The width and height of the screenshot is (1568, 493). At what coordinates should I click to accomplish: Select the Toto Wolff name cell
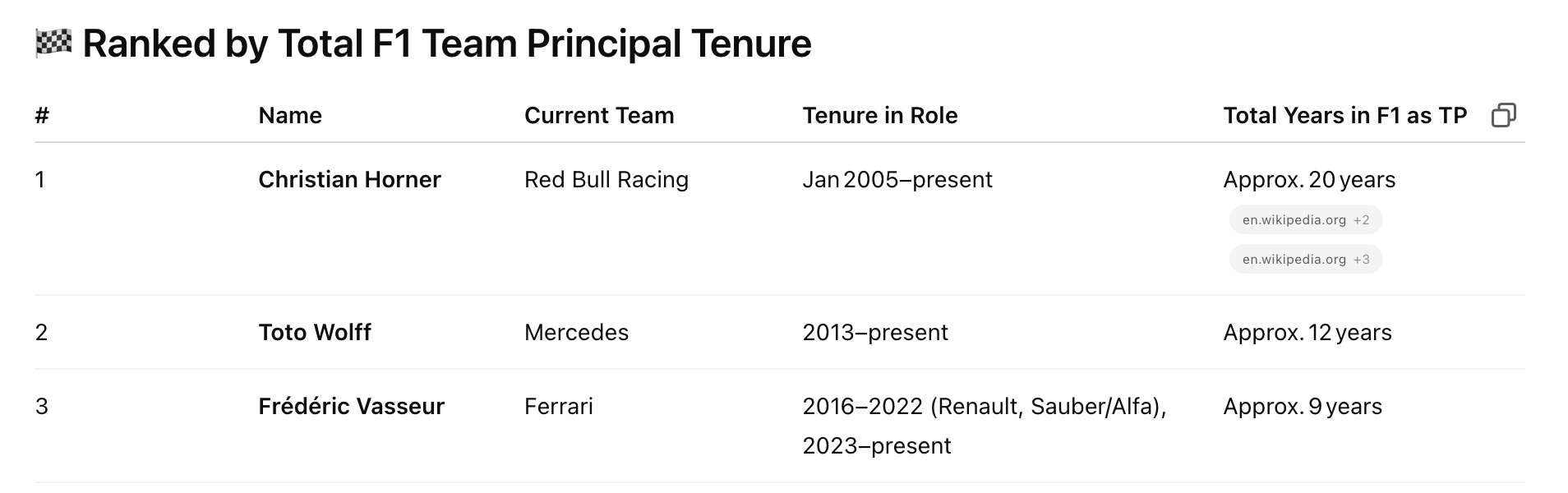coord(315,333)
